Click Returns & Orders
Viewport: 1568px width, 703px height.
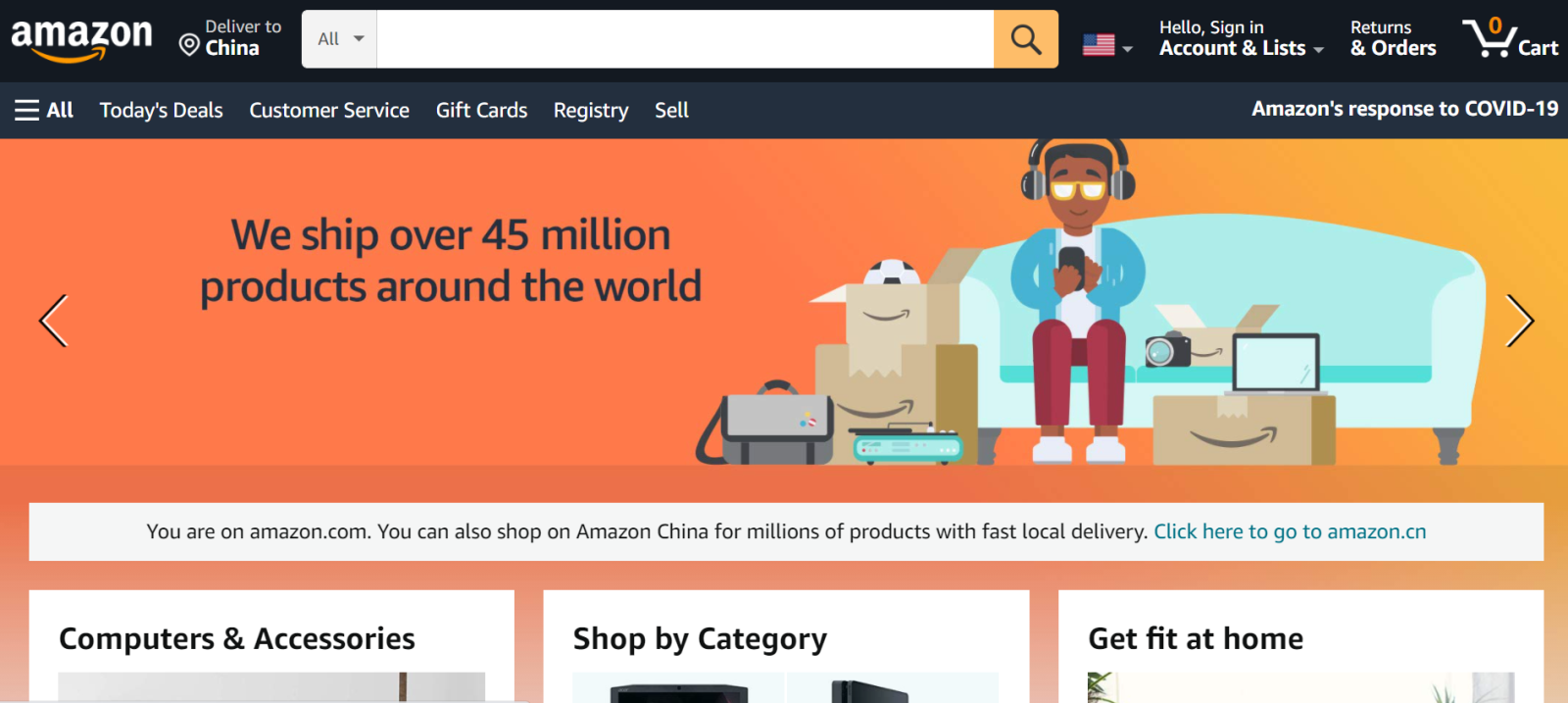1393,38
